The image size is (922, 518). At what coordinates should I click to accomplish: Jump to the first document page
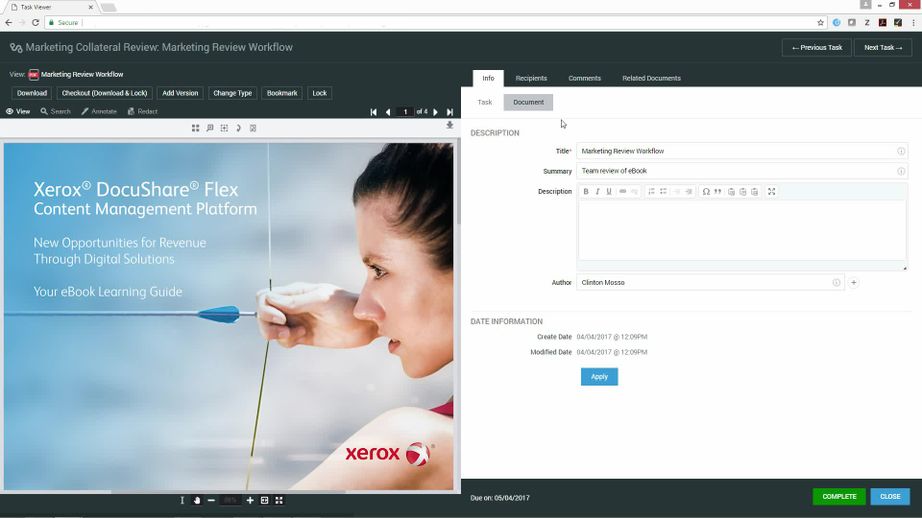tap(374, 112)
